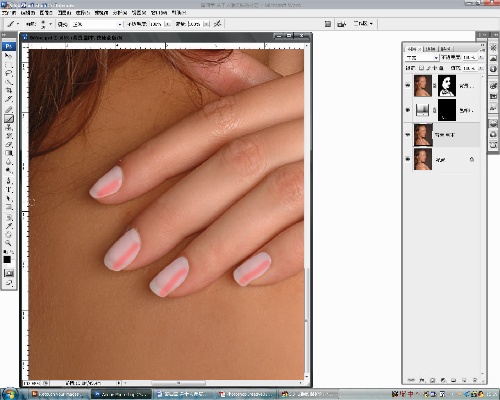The height and width of the screenshot is (400, 500).
Task: Select the Notes tool
Action: click(x=8, y=218)
